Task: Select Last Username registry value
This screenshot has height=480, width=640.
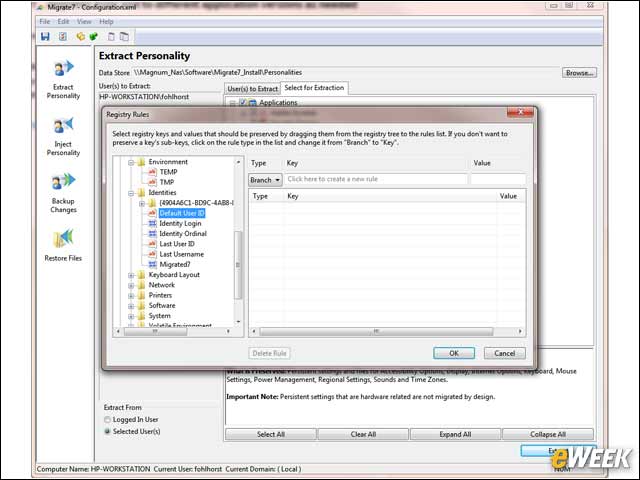Action: point(181,254)
